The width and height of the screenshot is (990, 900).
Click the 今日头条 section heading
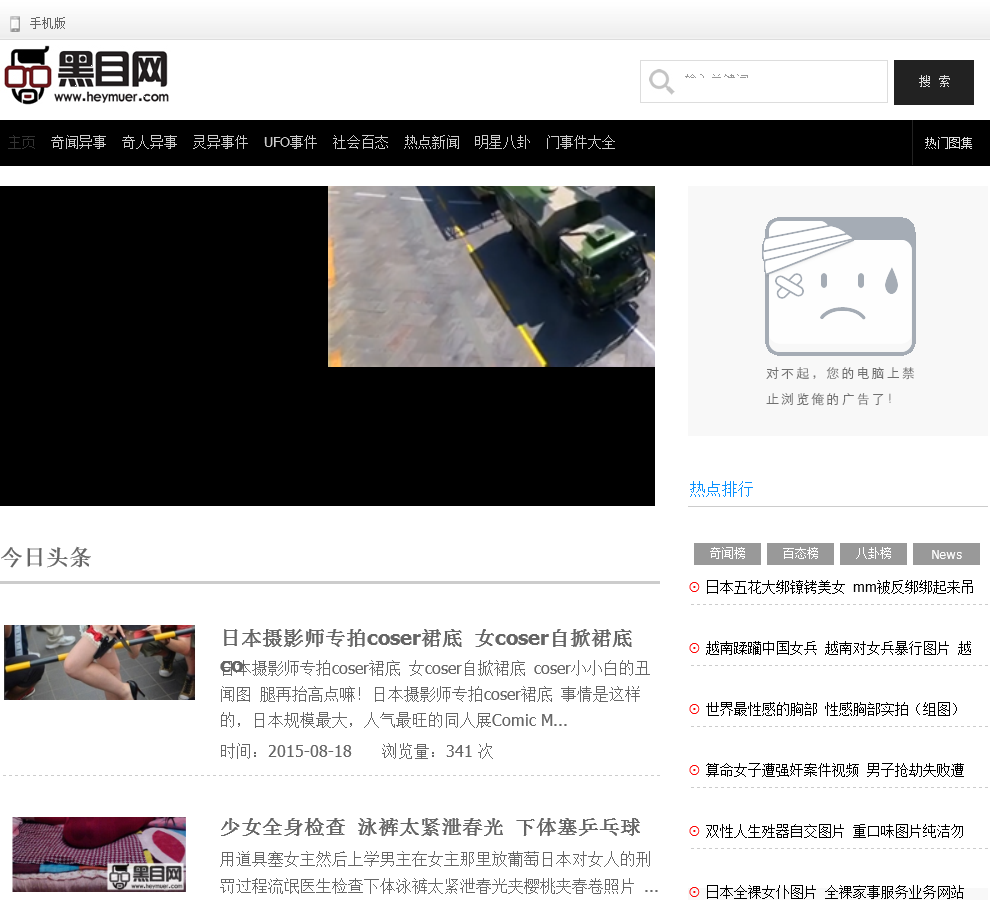(x=46, y=558)
